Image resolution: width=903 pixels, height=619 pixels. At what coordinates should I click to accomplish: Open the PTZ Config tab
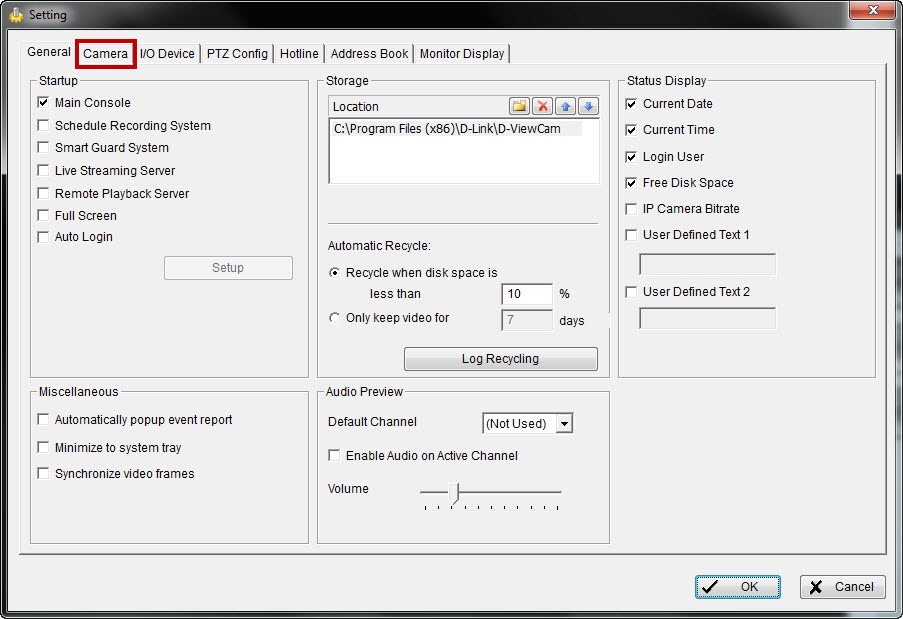pos(237,54)
